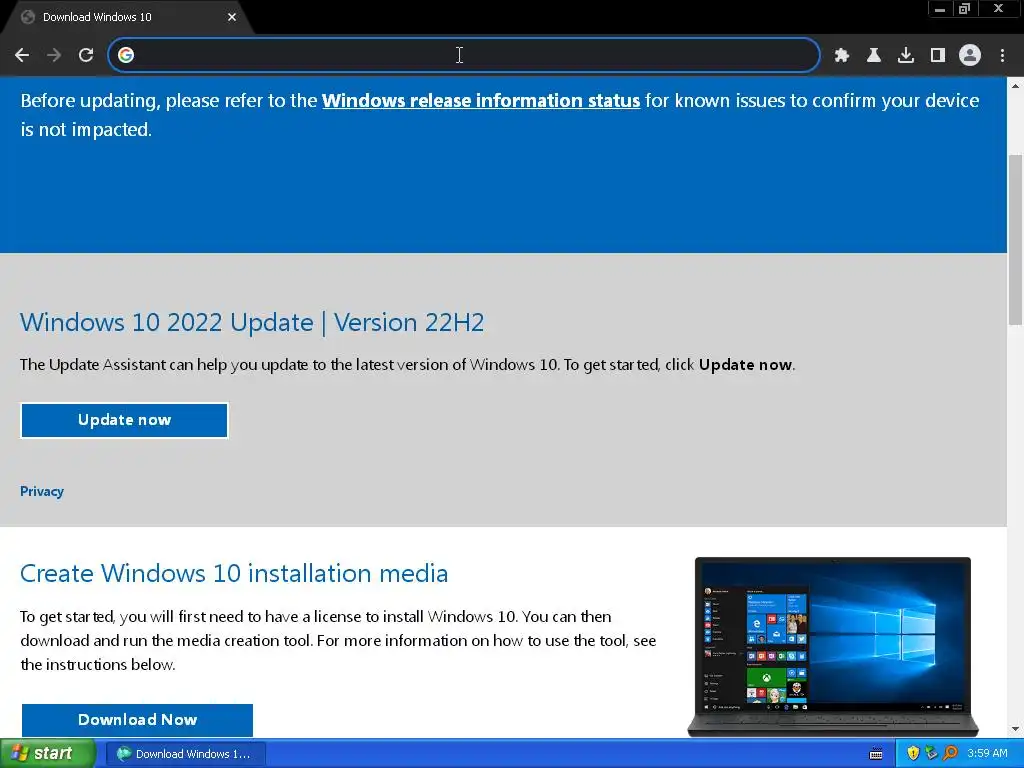Click the Windows 10 laptop image

click(x=833, y=647)
